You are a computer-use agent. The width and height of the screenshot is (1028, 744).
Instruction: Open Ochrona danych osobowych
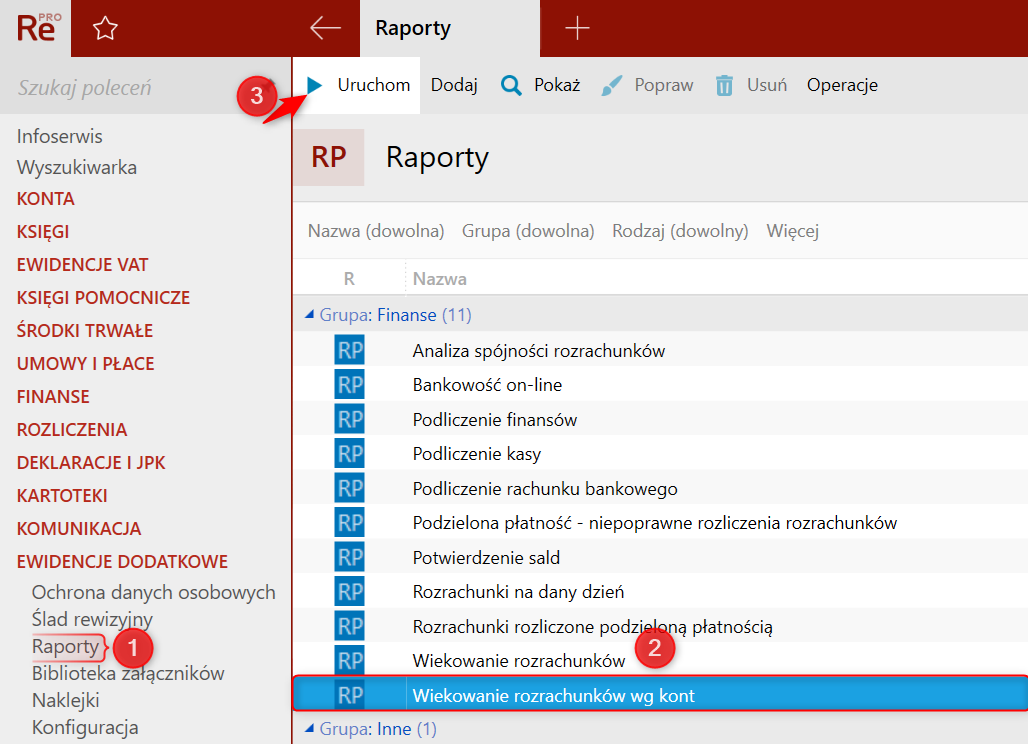153,593
